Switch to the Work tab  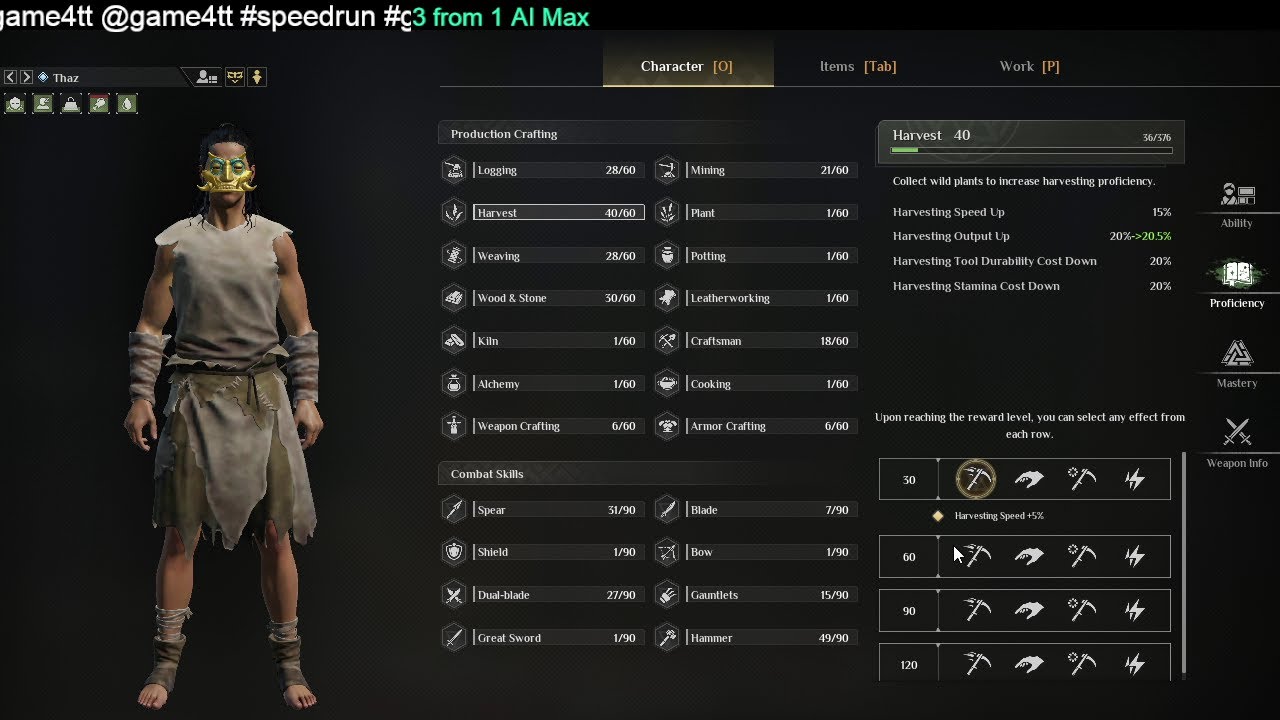1029,66
